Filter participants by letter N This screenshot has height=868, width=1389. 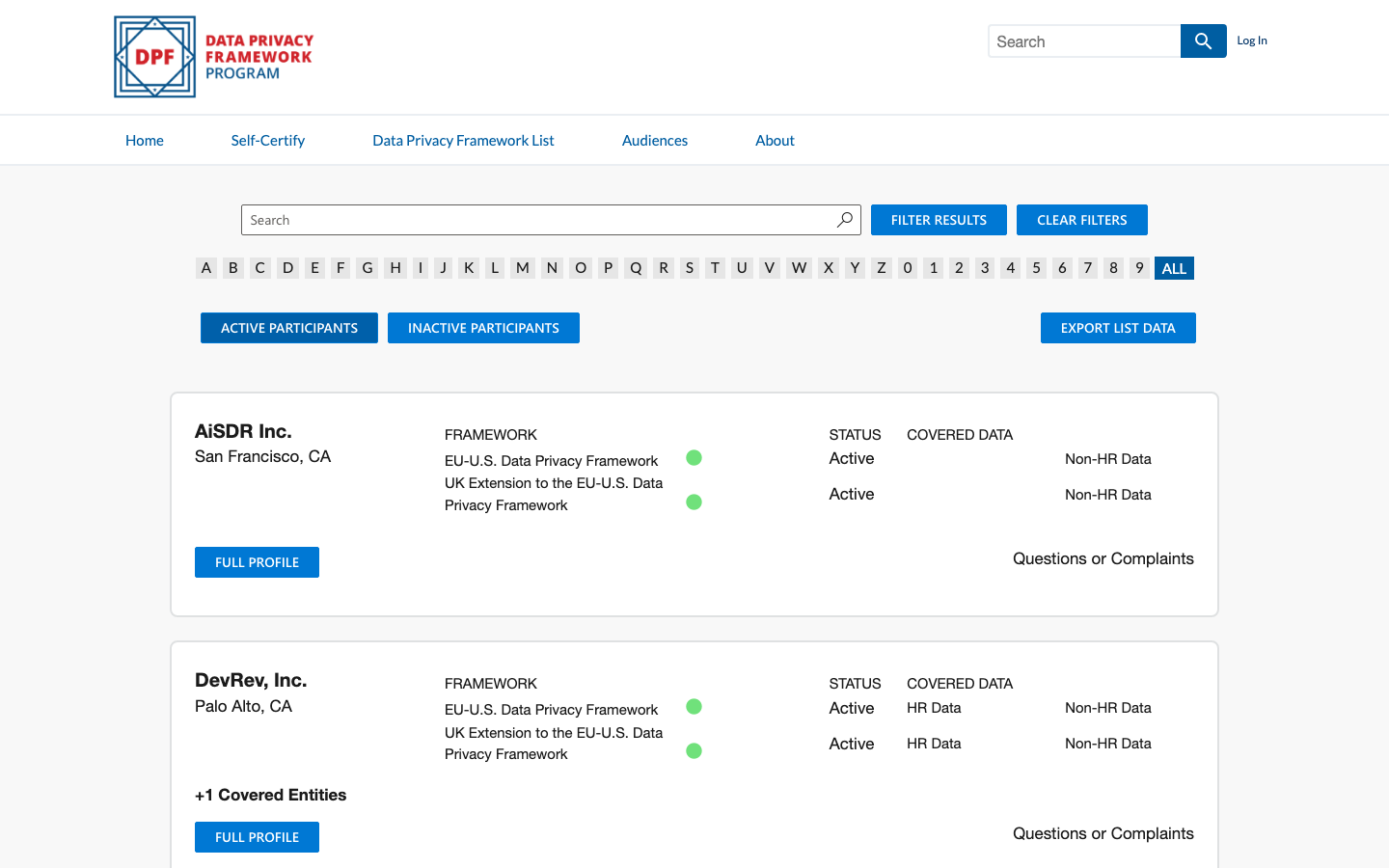tap(552, 268)
